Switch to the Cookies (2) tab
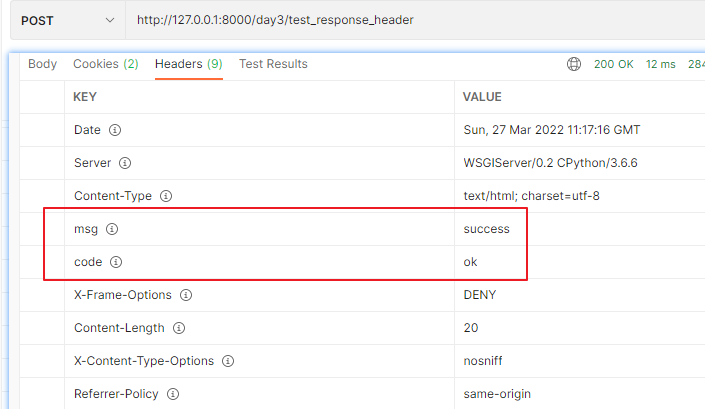Image resolution: width=705 pixels, height=409 pixels. (x=106, y=64)
